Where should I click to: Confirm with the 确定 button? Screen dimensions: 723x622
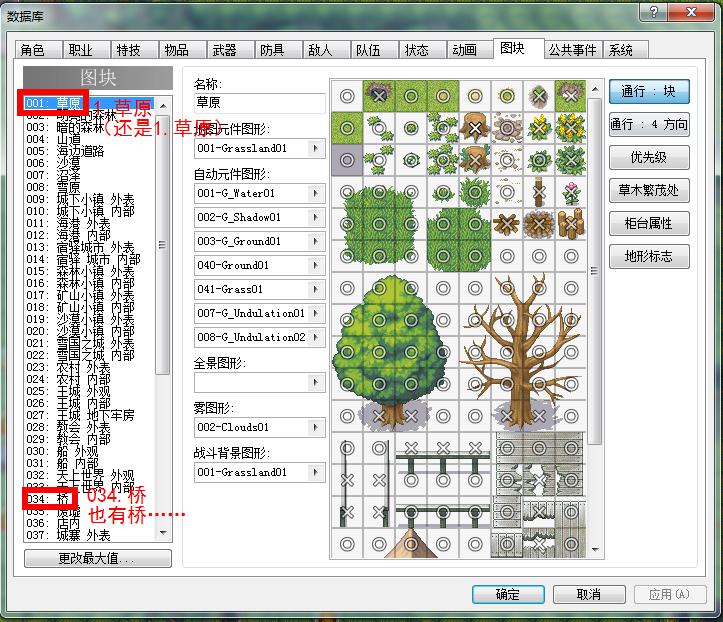click(x=508, y=594)
